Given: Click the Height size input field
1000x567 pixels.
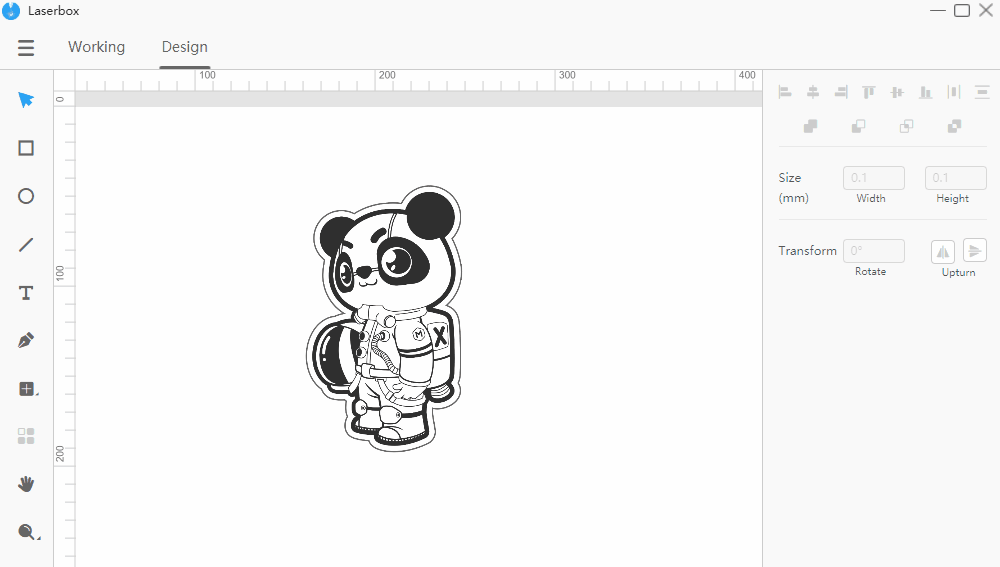Looking at the screenshot, I should (x=955, y=178).
